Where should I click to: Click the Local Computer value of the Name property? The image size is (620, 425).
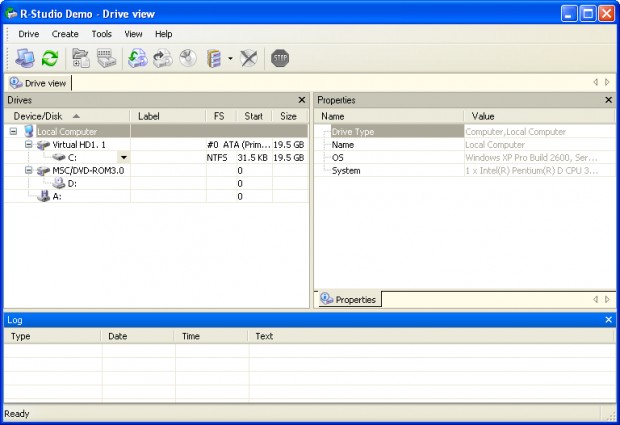click(495, 145)
